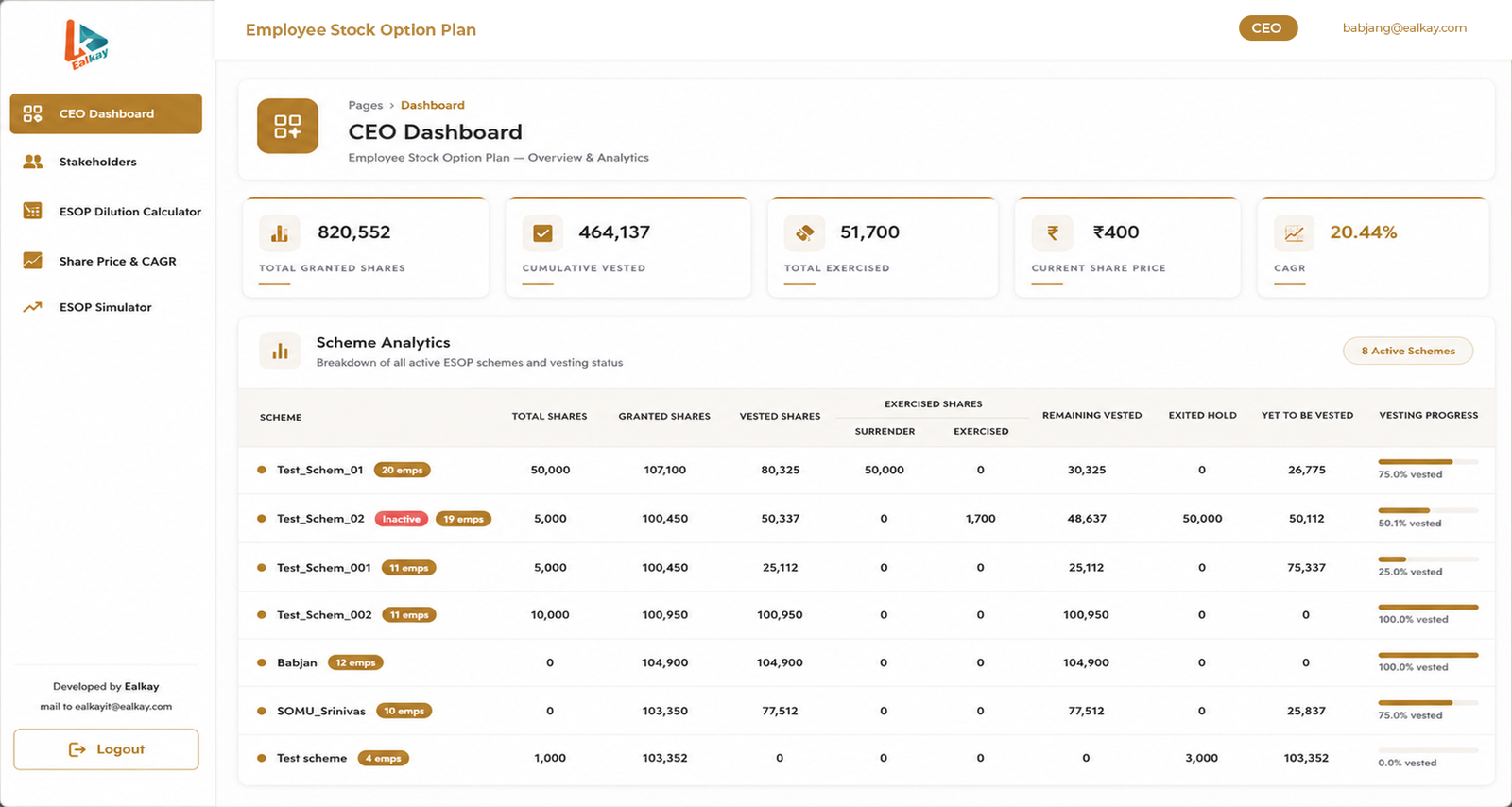Click the 464,137 cumulative vested value
Viewport: 1512px width, 807px height.
(614, 232)
